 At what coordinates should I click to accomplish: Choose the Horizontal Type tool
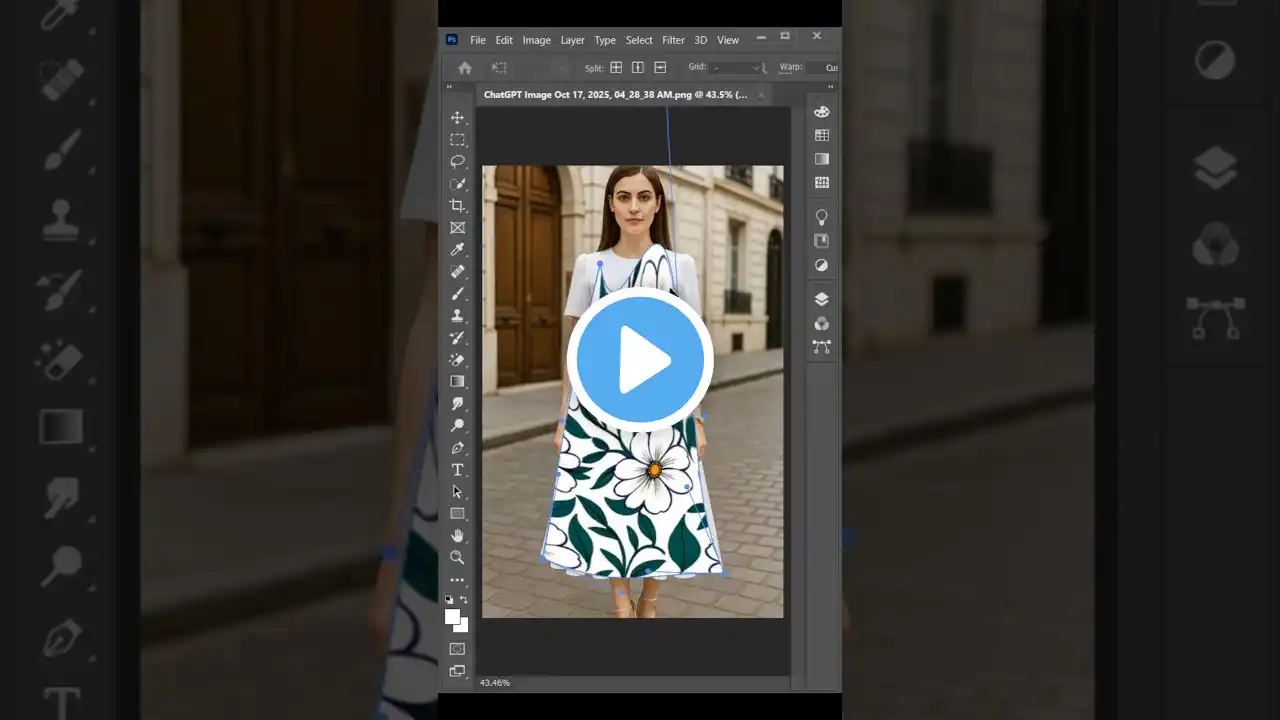pyautogui.click(x=457, y=470)
